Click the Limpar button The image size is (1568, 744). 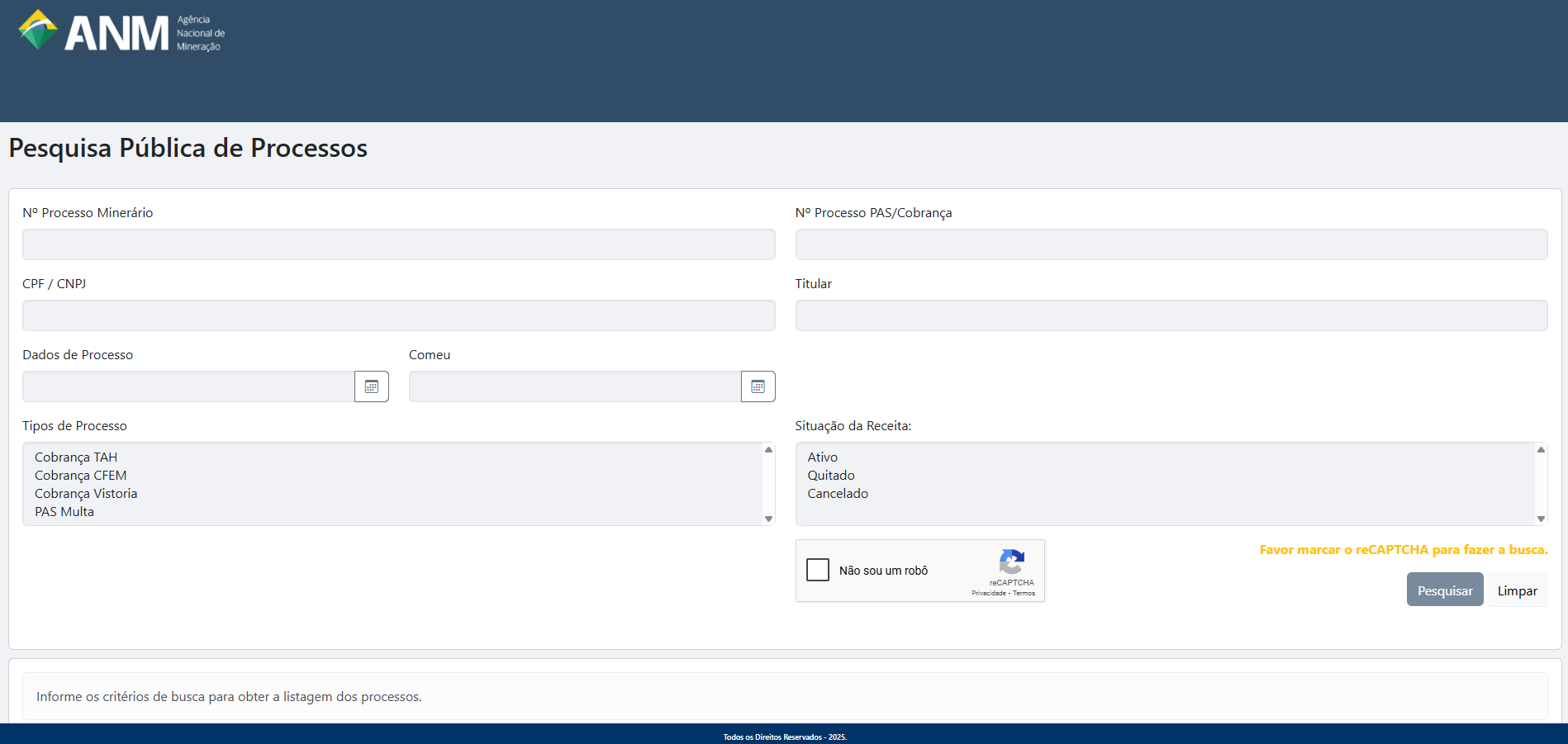(x=1517, y=590)
